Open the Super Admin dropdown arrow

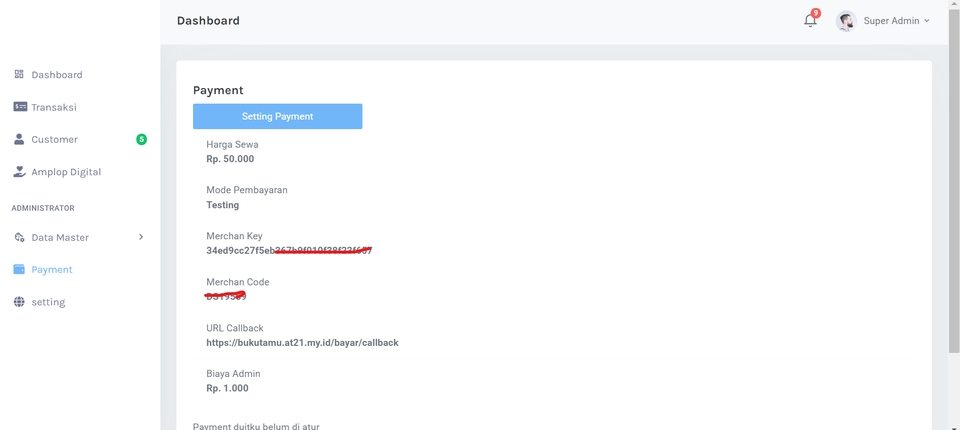(927, 21)
